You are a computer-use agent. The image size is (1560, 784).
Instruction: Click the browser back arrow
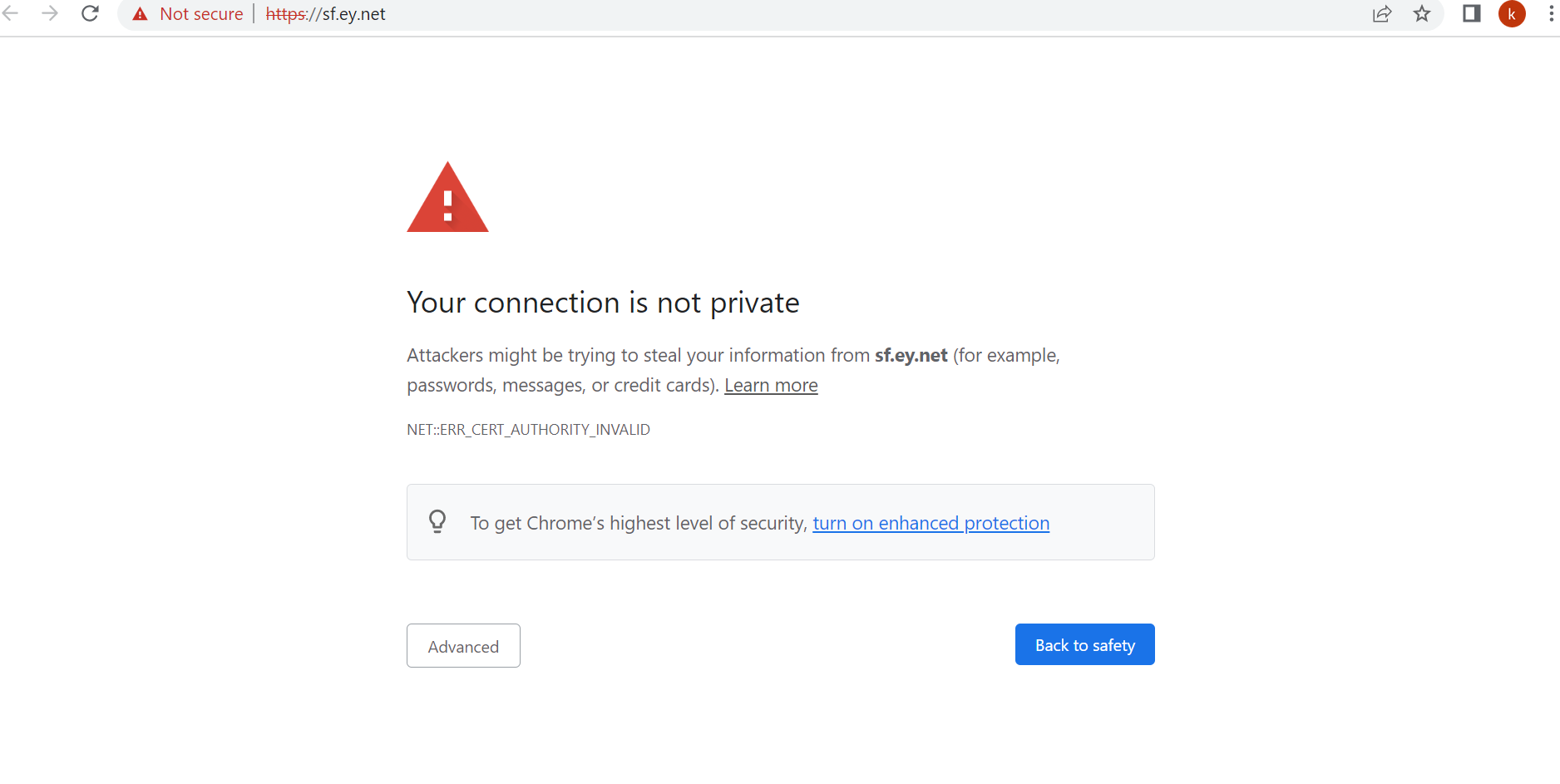coord(11,13)
